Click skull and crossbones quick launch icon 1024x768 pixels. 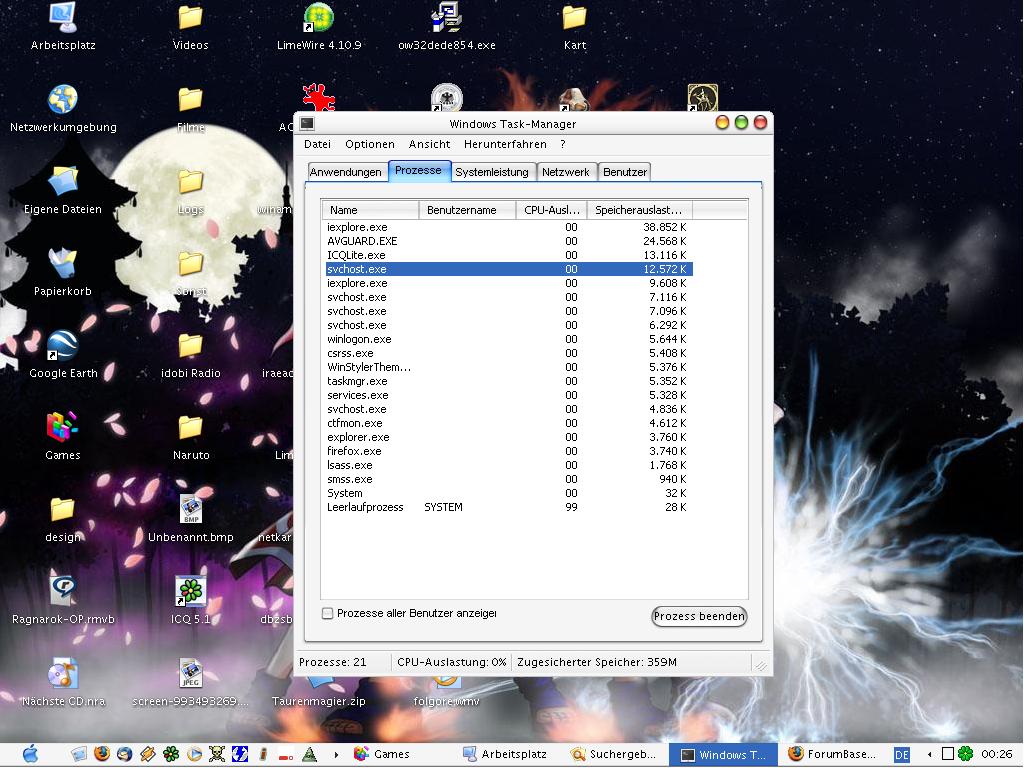click(x=217, y=754)
